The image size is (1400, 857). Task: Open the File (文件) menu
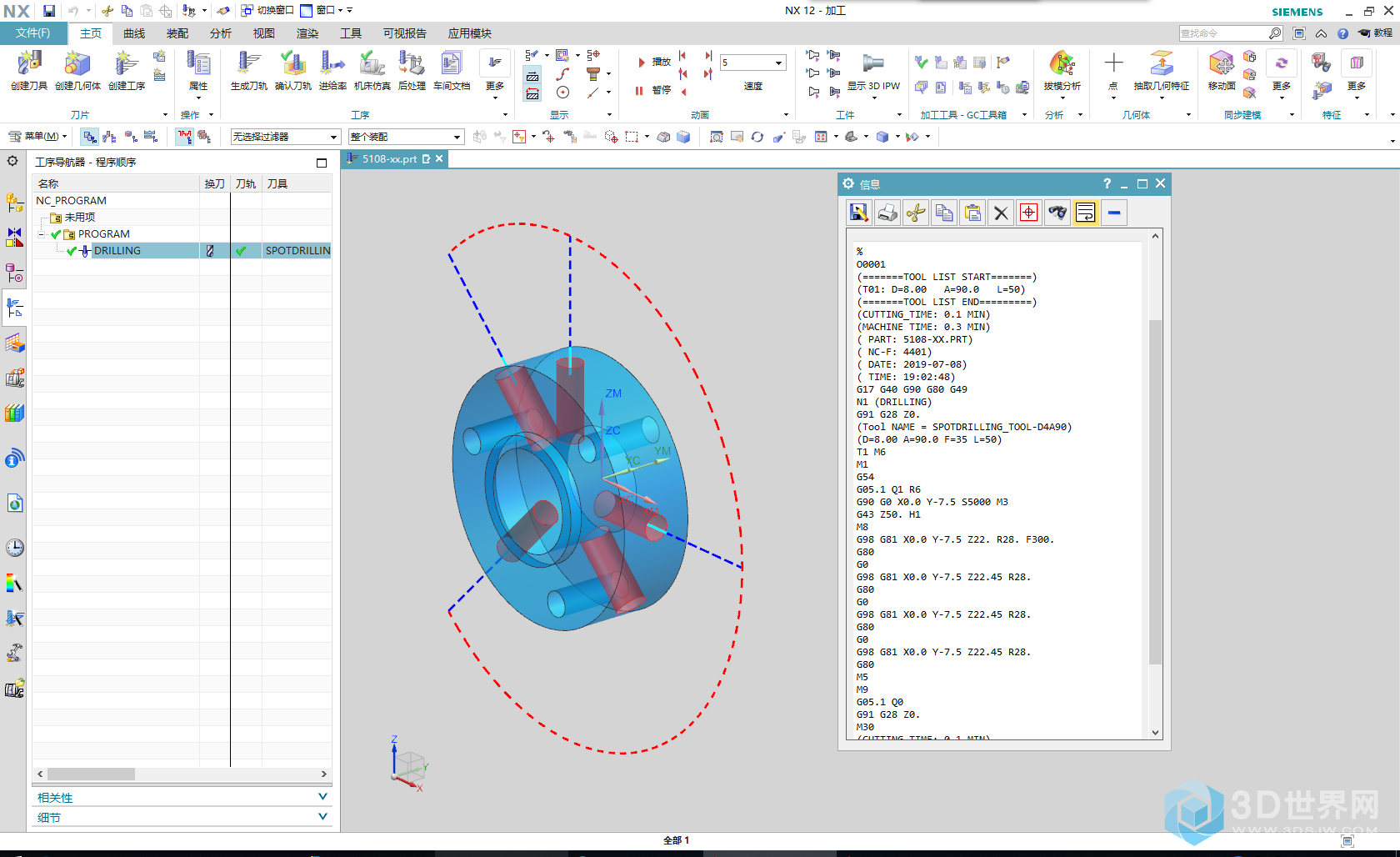tap(32, 33)
